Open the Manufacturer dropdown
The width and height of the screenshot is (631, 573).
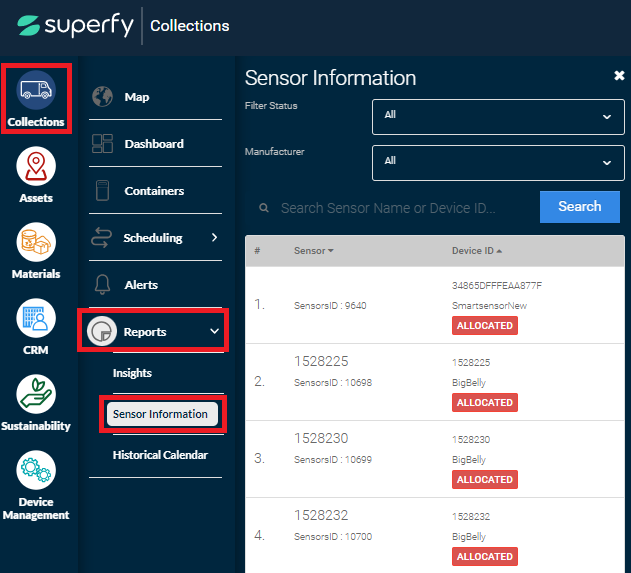tap(498, 163)
